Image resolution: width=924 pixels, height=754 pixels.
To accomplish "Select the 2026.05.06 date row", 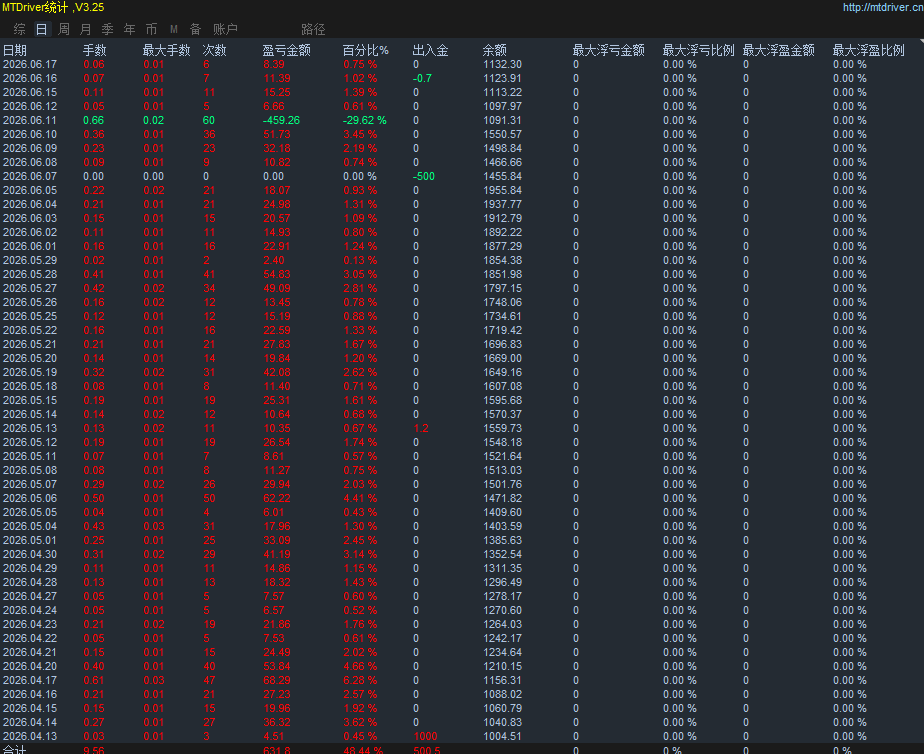I will tap(30, 498).
